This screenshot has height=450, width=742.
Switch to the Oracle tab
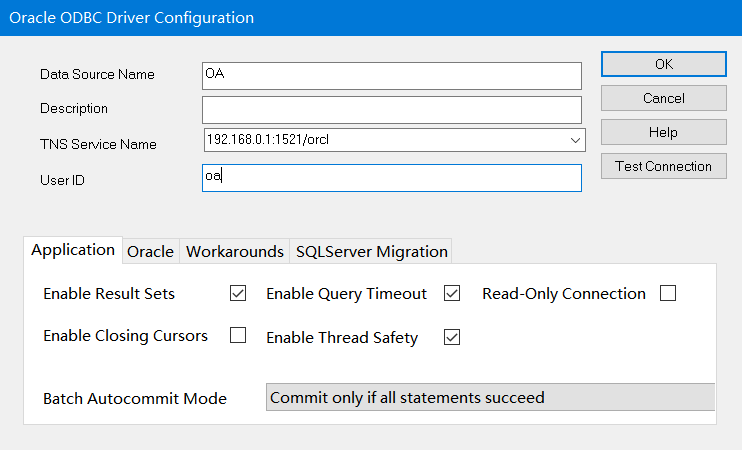click(x=150, y=252)
